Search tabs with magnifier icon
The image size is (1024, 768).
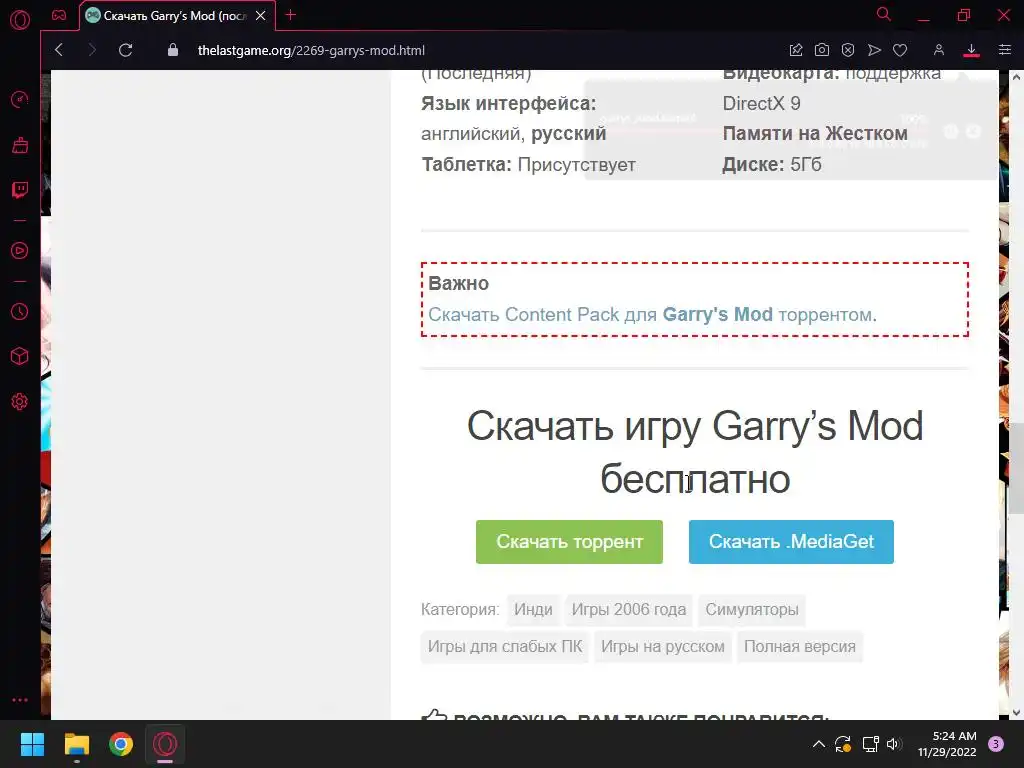[884, 14]
